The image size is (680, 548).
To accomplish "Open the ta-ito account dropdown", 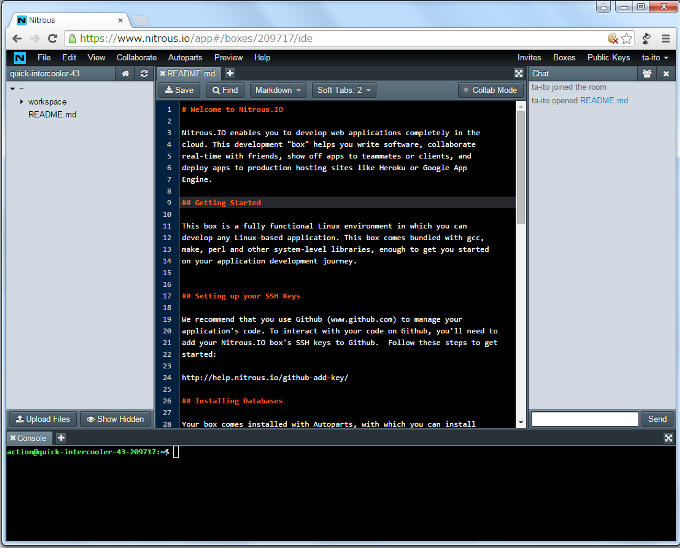I will click(x=654, y=58).
